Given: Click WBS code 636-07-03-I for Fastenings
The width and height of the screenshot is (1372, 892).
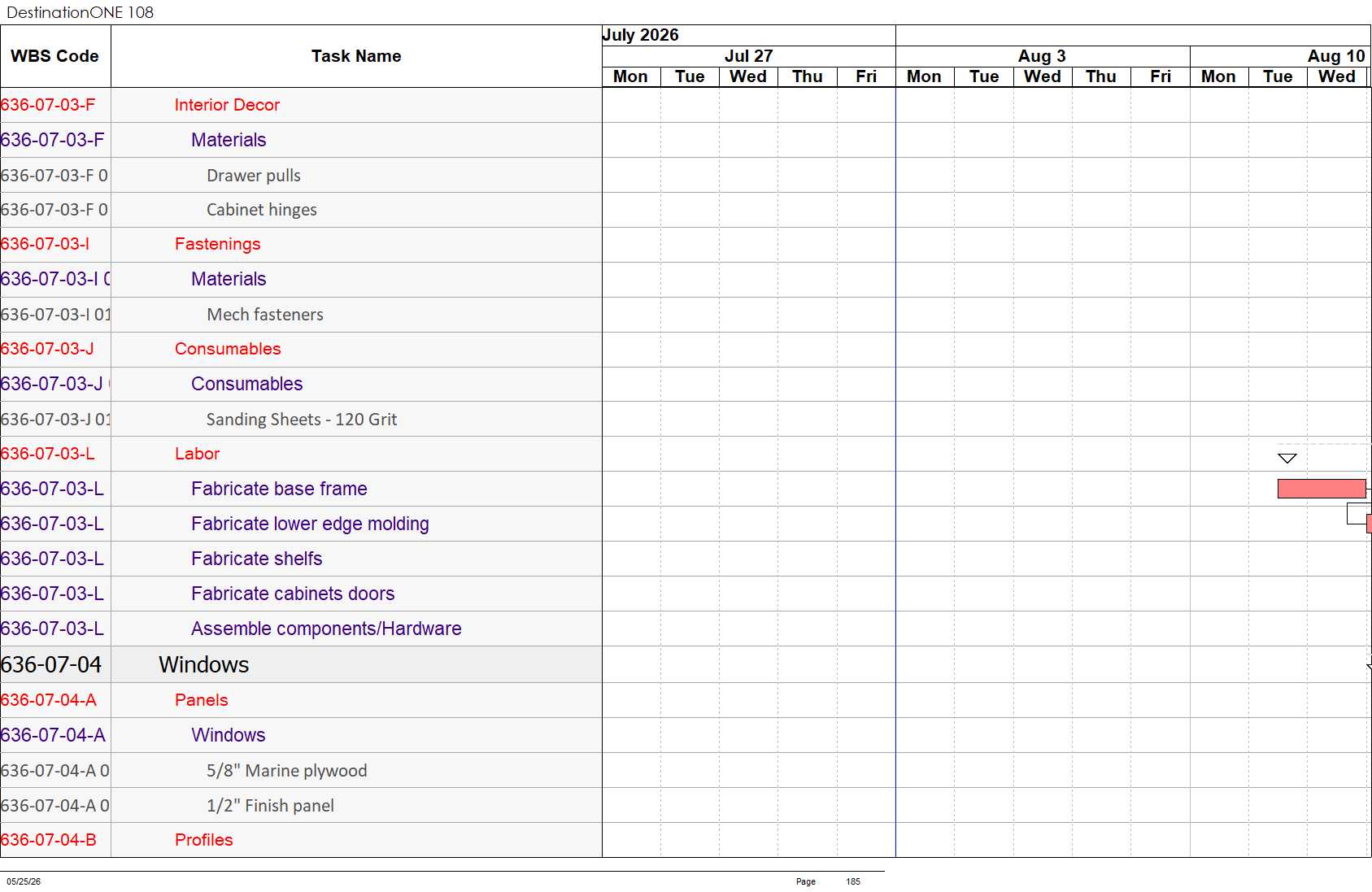Looking at the screenshot, I should pyautogui.click(x=46, y=244).
